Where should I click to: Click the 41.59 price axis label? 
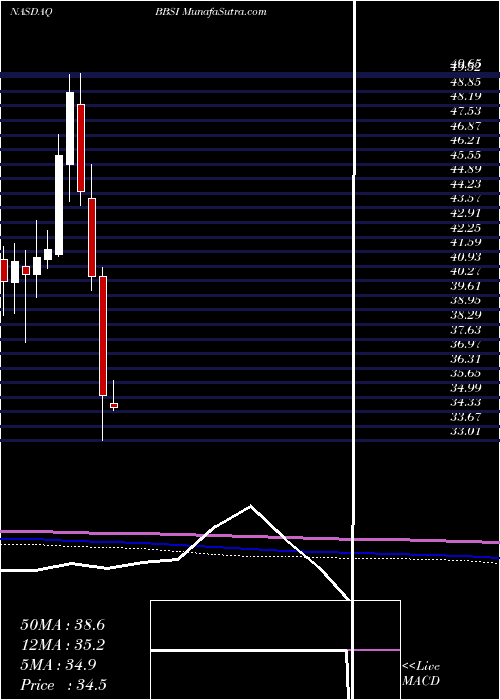tap(465, 242)
